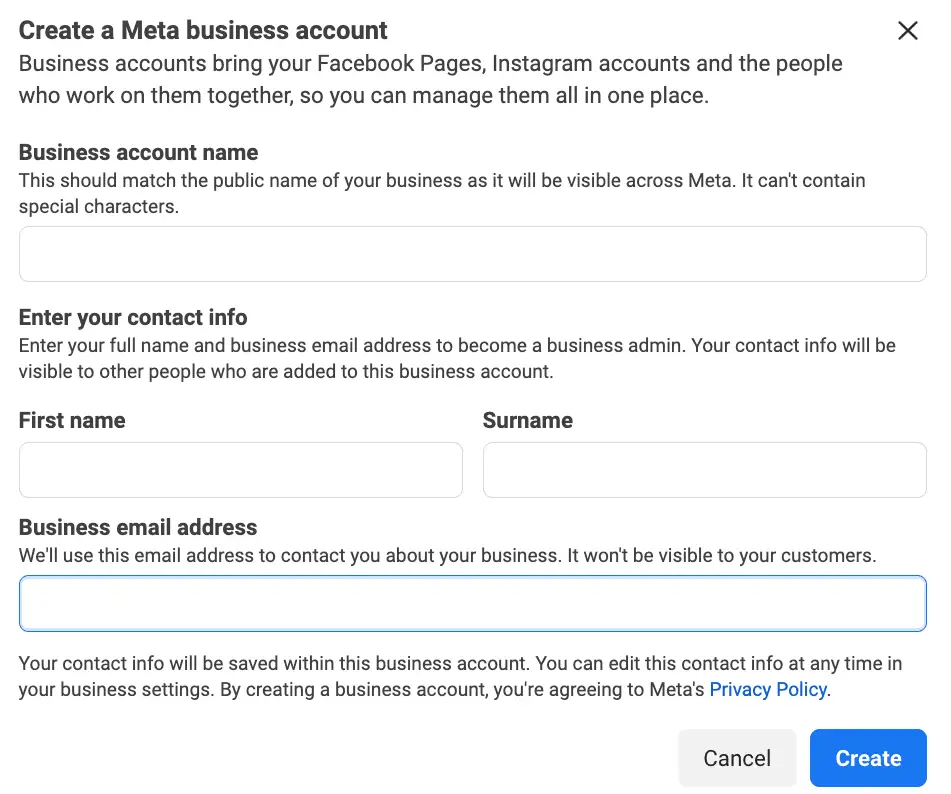This screenshot has width=951, height=794.
Task: Click the helper text about special characters
Action: pyautogui.click(x=442, y=194)
